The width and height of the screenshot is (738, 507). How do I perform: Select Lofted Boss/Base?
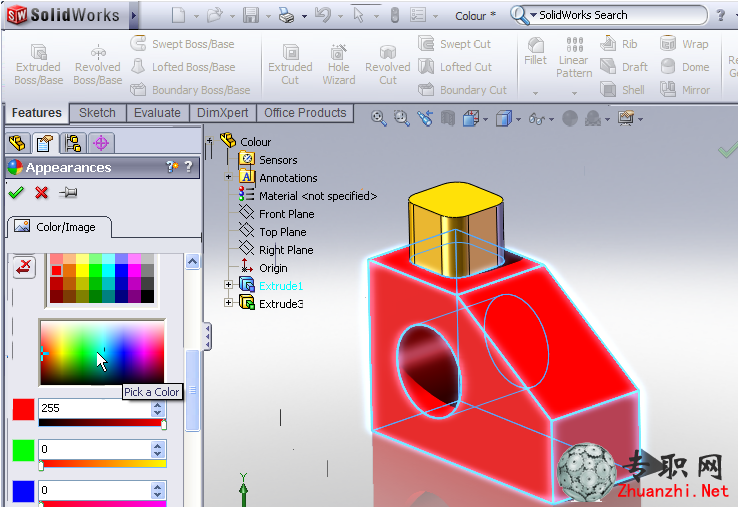(x=183, y=67)
